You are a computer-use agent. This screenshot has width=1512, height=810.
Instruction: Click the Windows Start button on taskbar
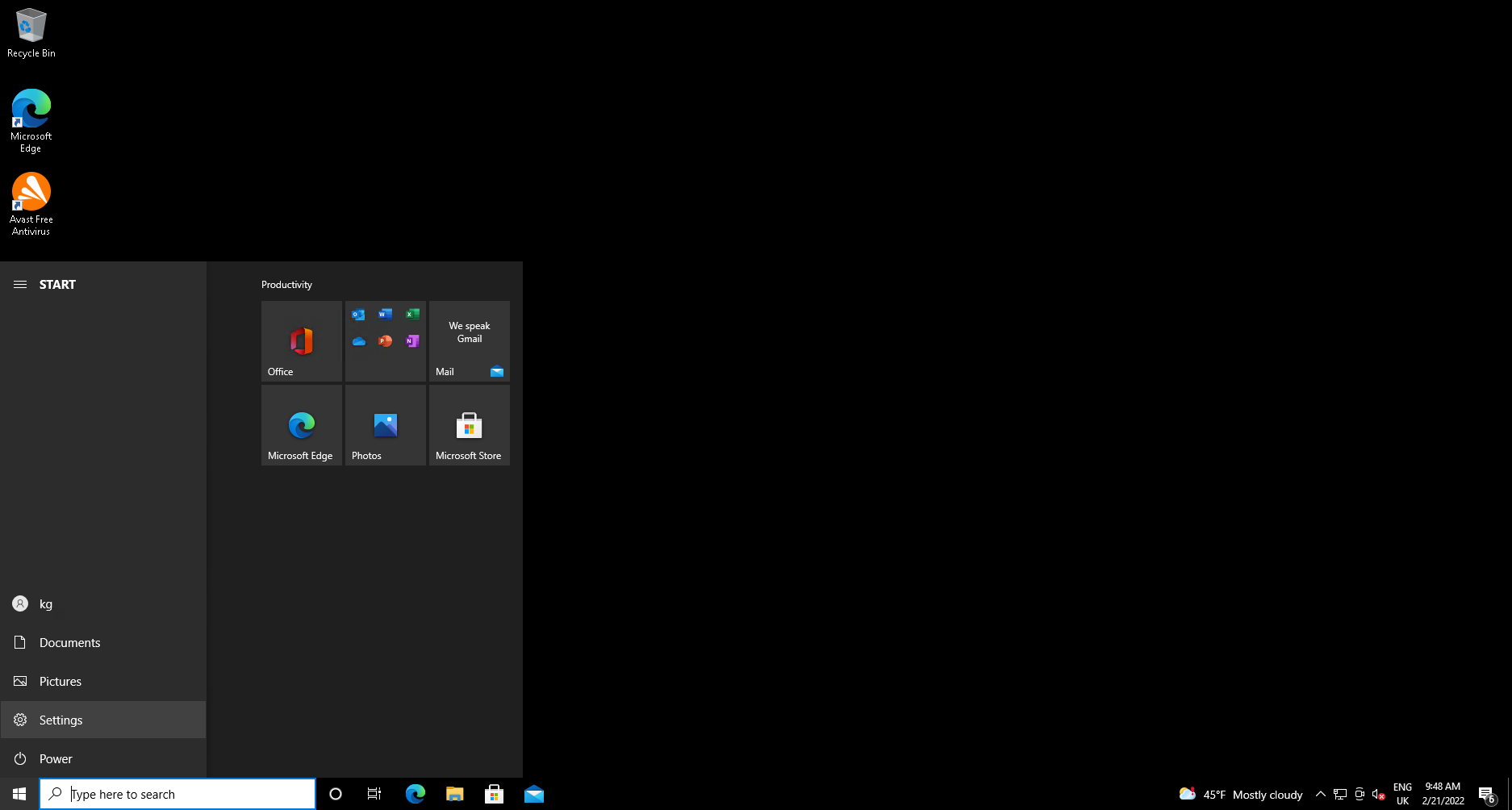[x=19, y=794]
